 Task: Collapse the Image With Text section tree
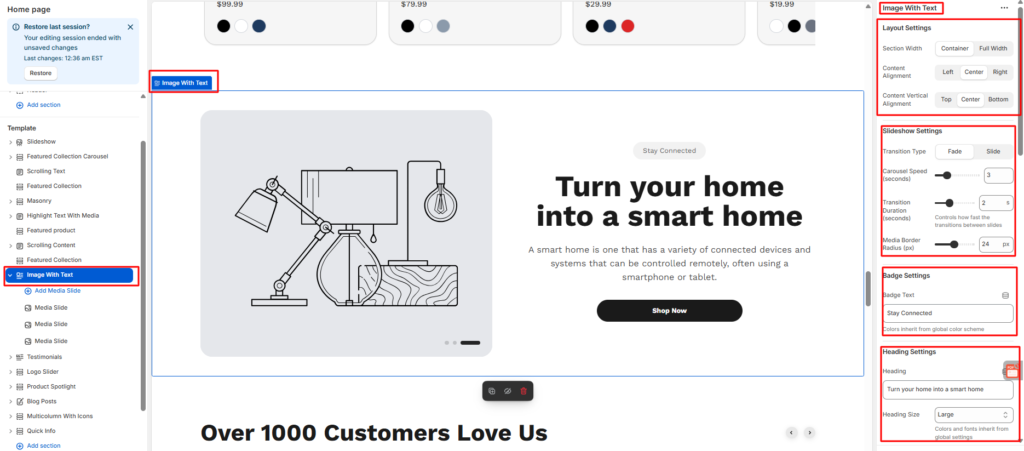tap(10, 275)
